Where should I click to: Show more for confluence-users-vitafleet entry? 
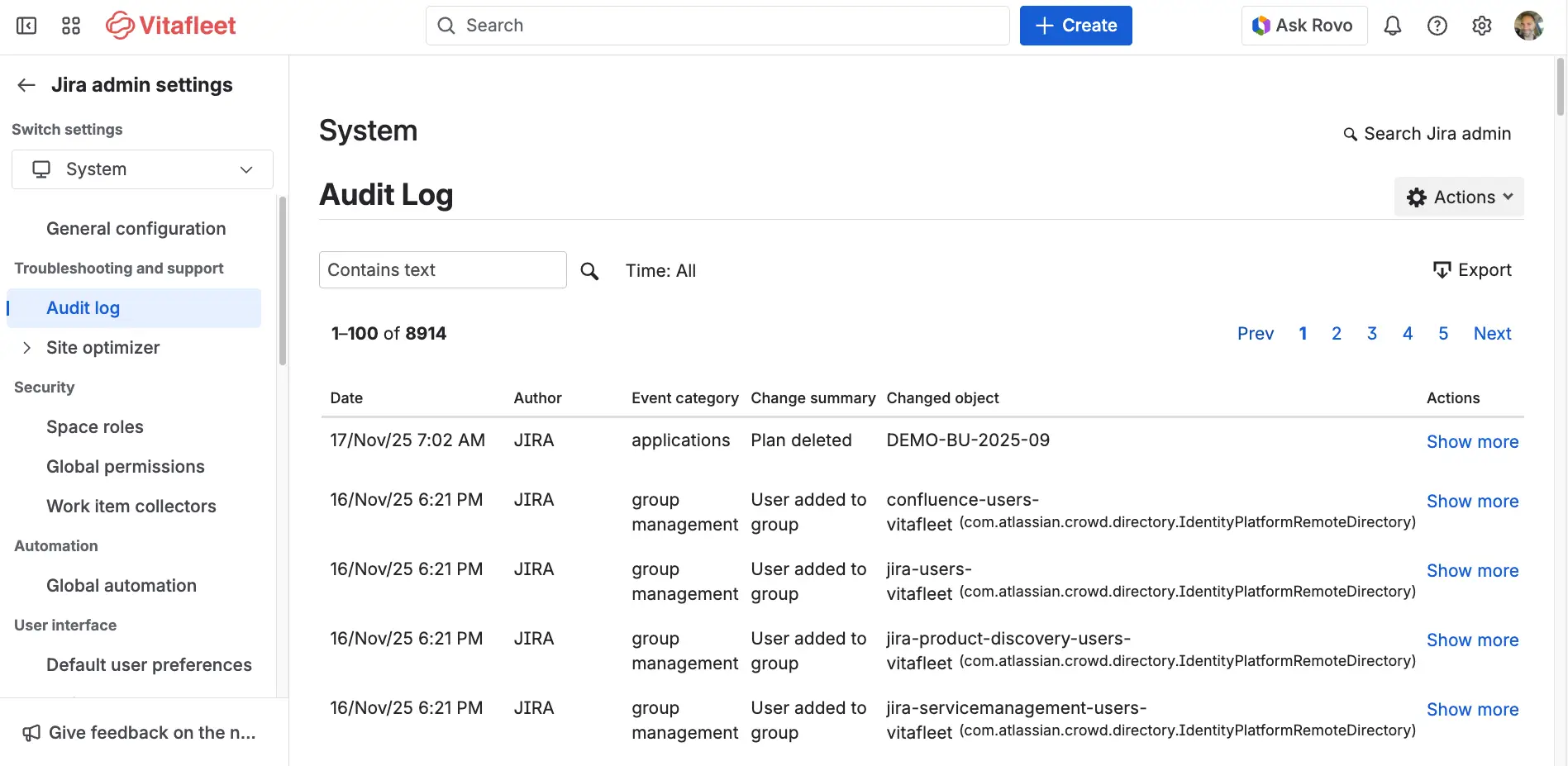click(x=1472, y=502)
